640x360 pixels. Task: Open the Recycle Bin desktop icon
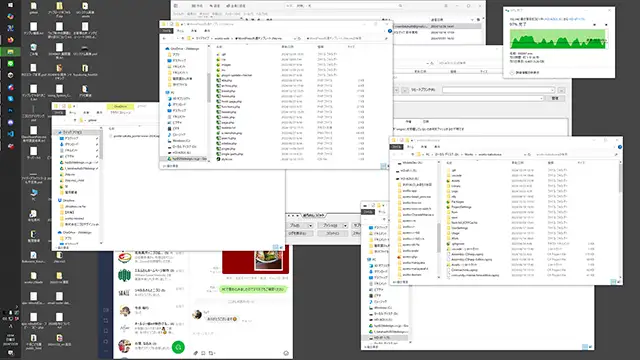[x=33, y=49]
